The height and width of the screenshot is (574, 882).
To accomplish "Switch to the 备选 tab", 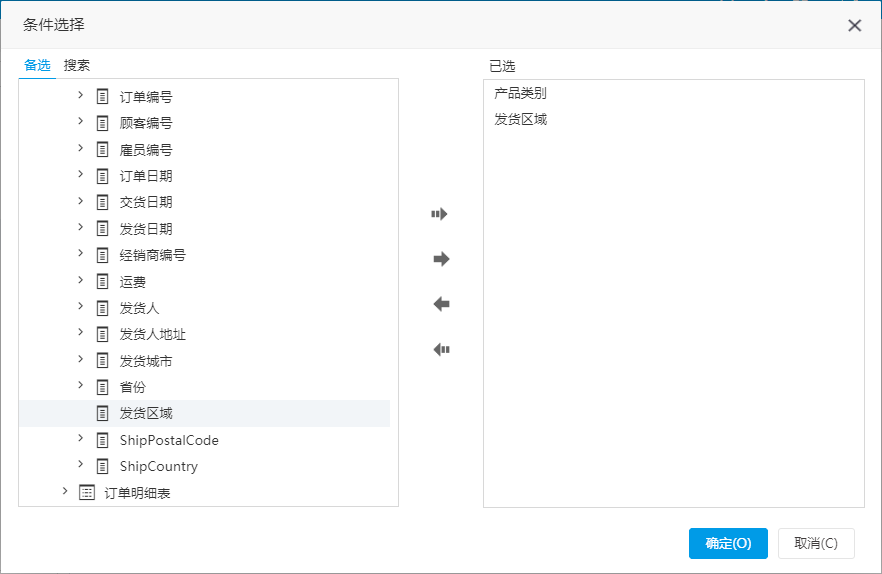I will point(37,65).
